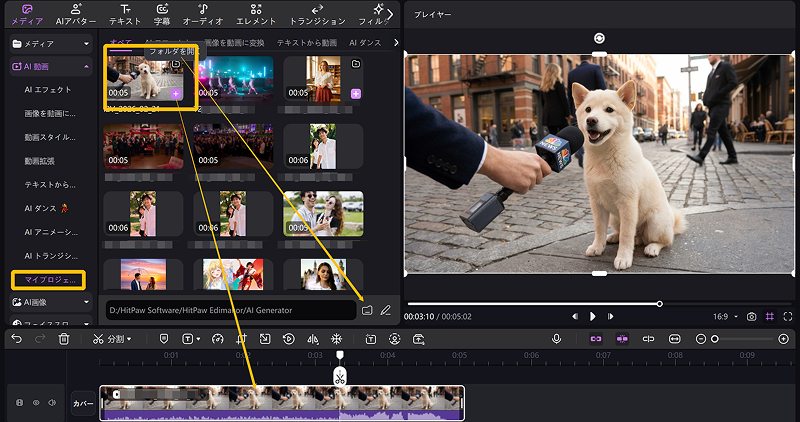Open folder icon beside the file path
Screen dimensions: 800x422
point(367,310)
